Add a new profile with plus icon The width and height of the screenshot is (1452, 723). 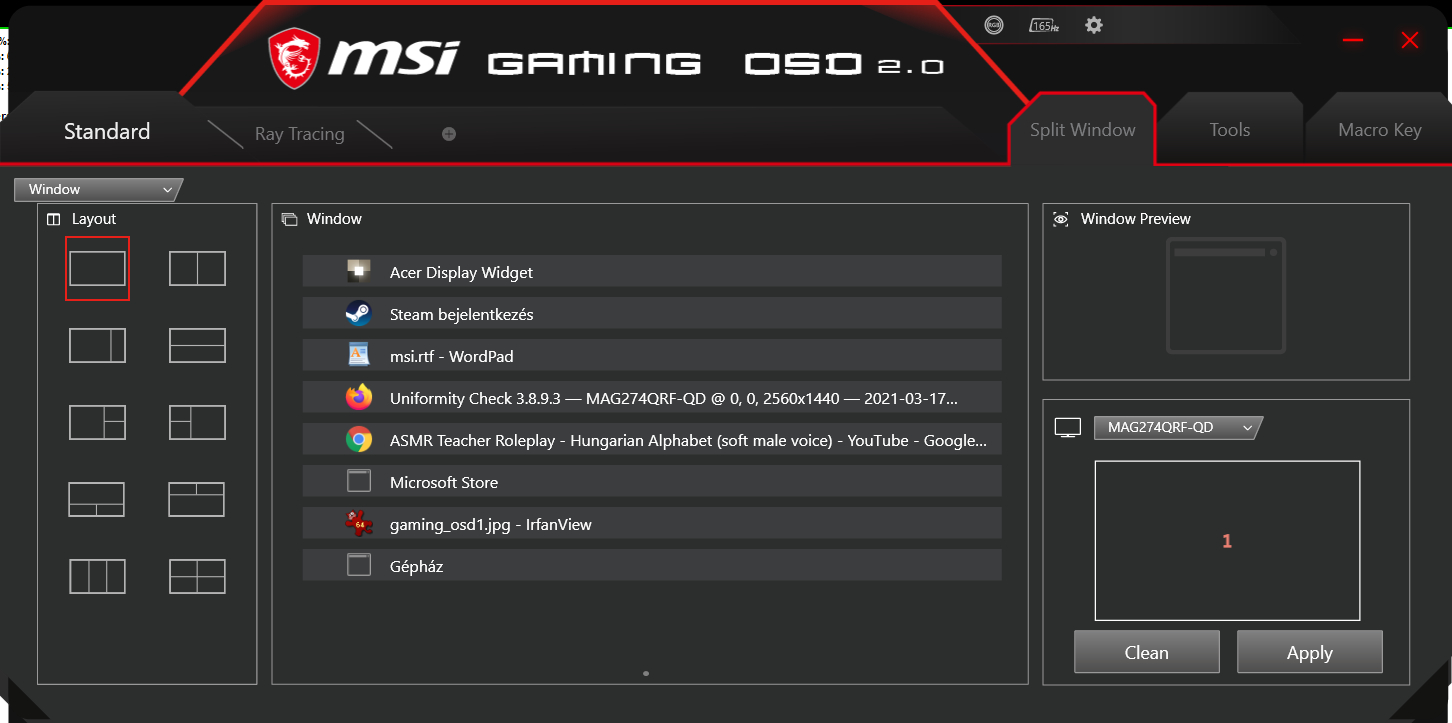click(449, 134)
